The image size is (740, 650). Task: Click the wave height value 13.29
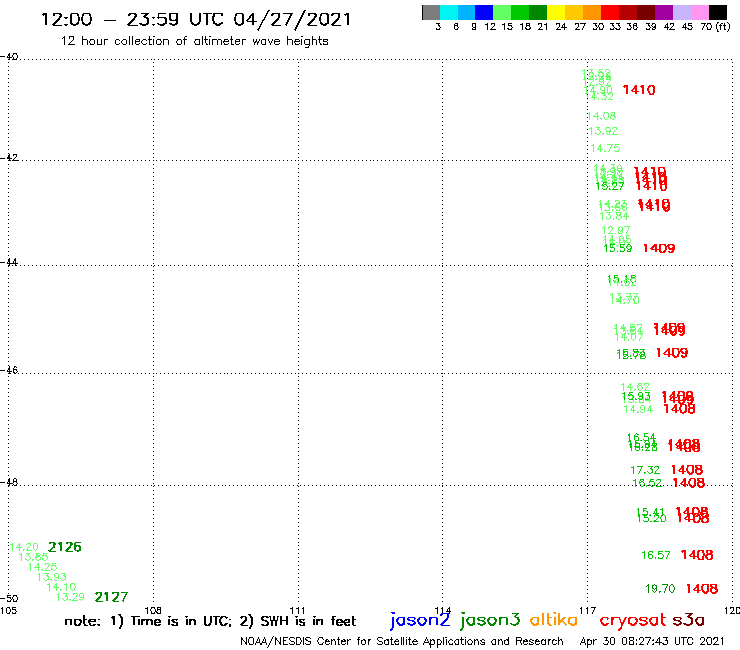click(70, 597)
